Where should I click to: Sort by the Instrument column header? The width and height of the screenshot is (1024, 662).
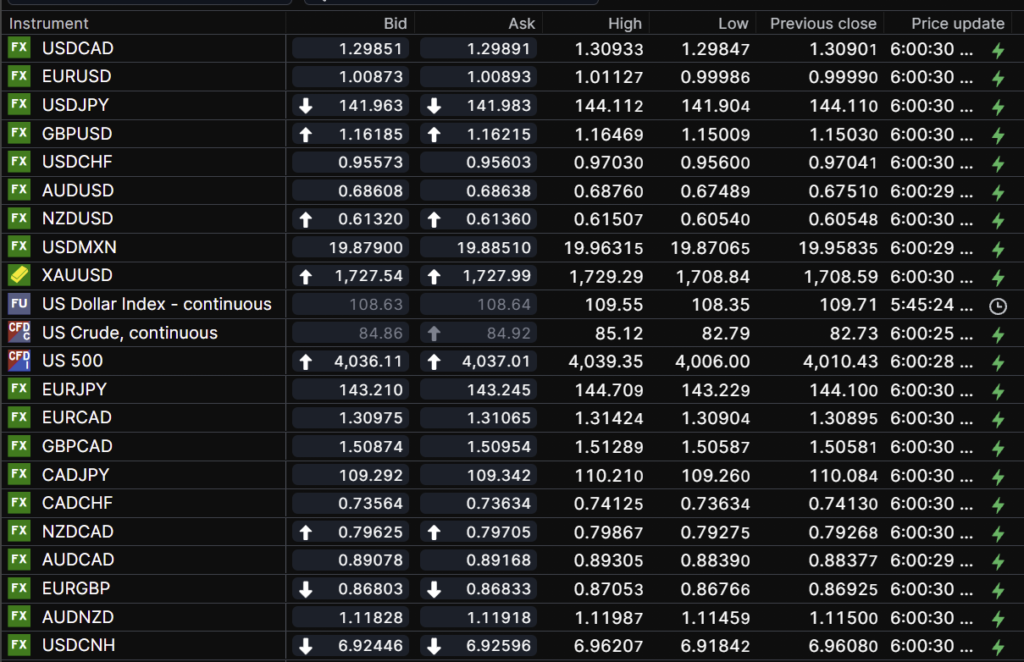tap(49, 23)
